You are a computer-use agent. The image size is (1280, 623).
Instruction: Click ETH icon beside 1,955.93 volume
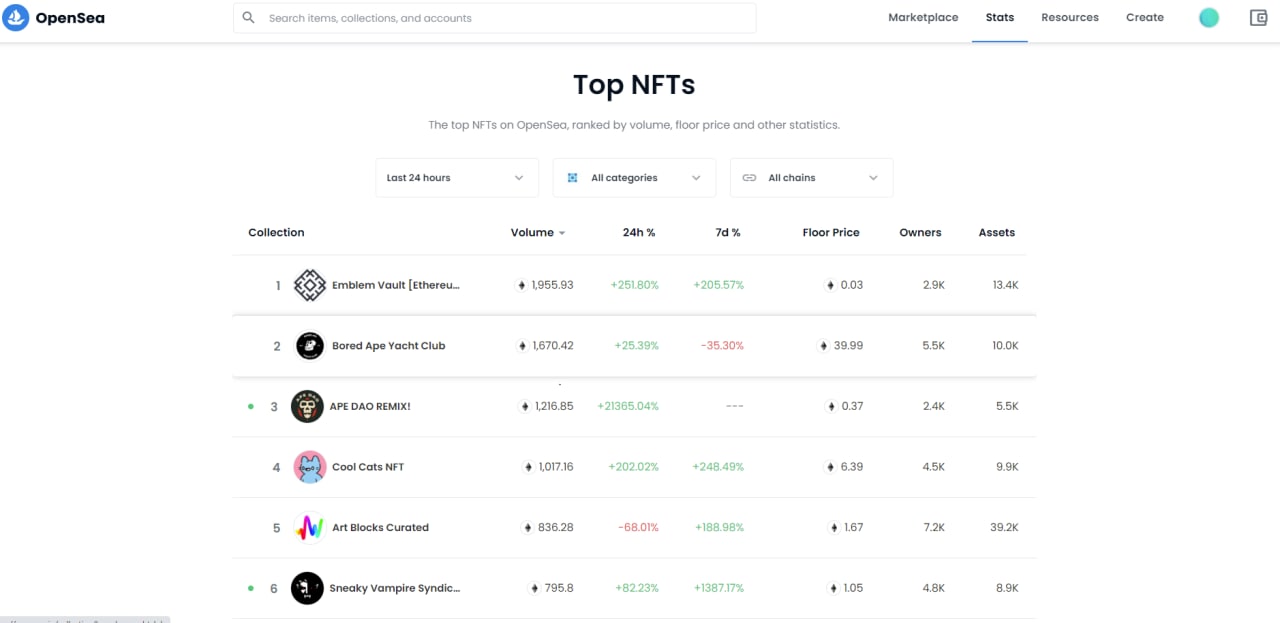[521, 285]
